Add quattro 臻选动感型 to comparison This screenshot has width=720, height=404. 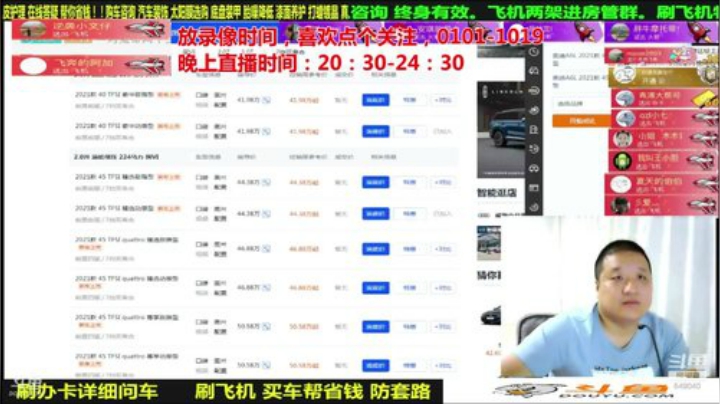(x=443, y=288)
